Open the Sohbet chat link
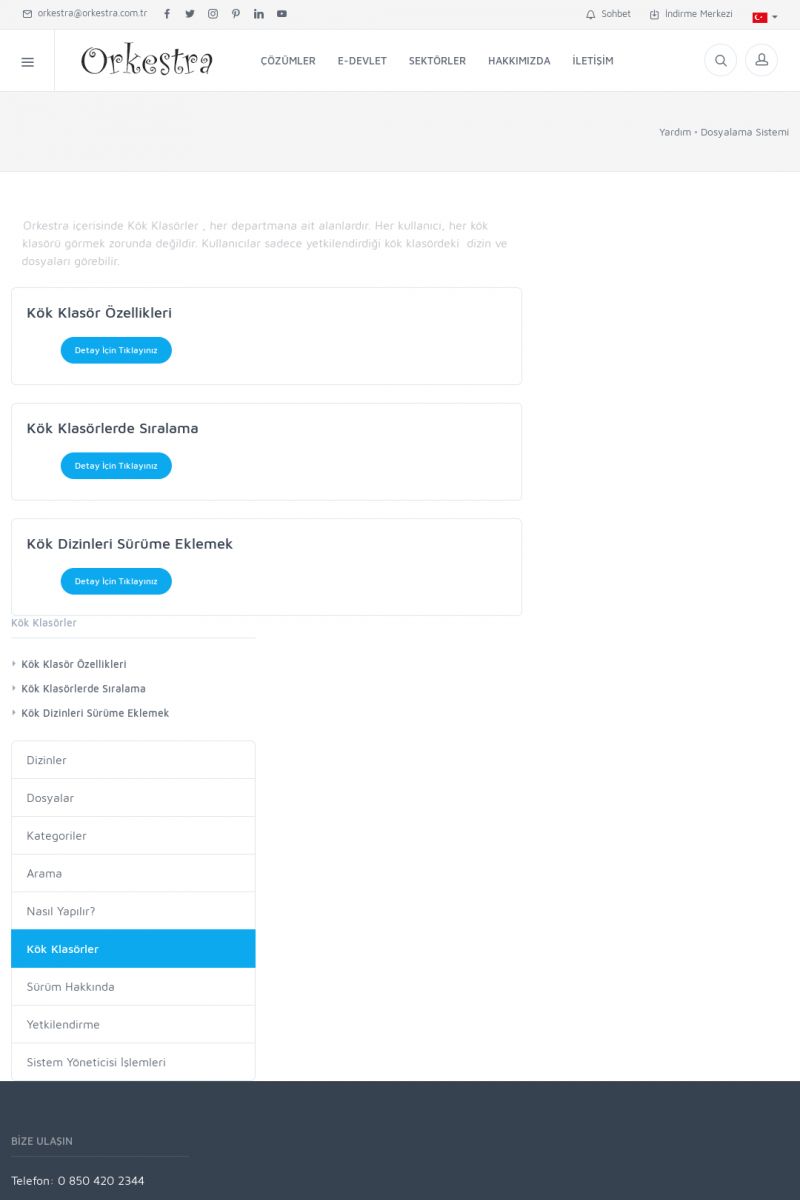This screenshot has width=800, height=1200. click(609, 14)
